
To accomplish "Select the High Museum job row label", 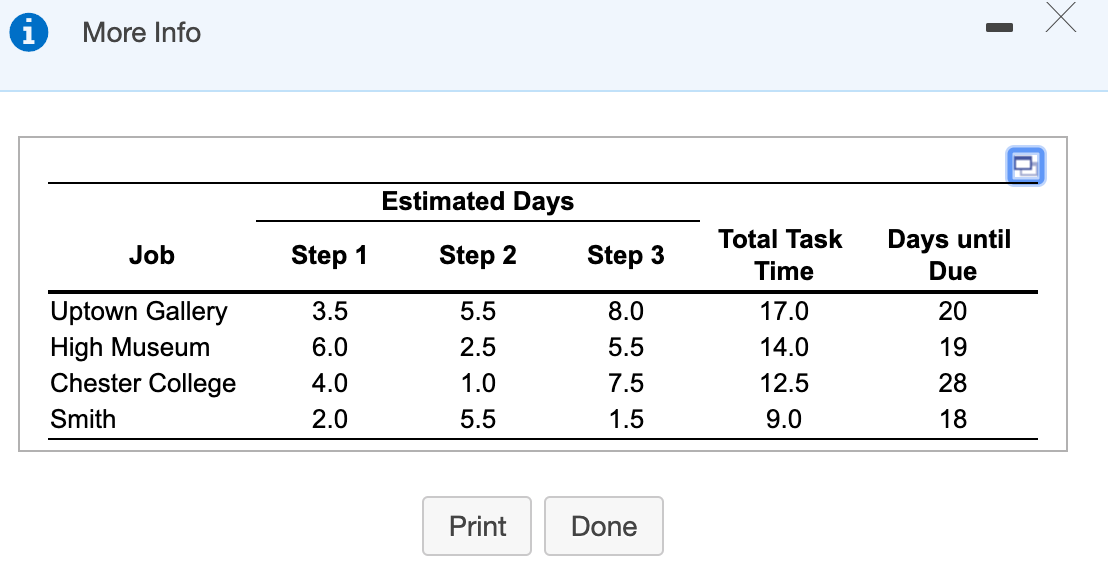I will pyautogui.click(x=130, y=347).
